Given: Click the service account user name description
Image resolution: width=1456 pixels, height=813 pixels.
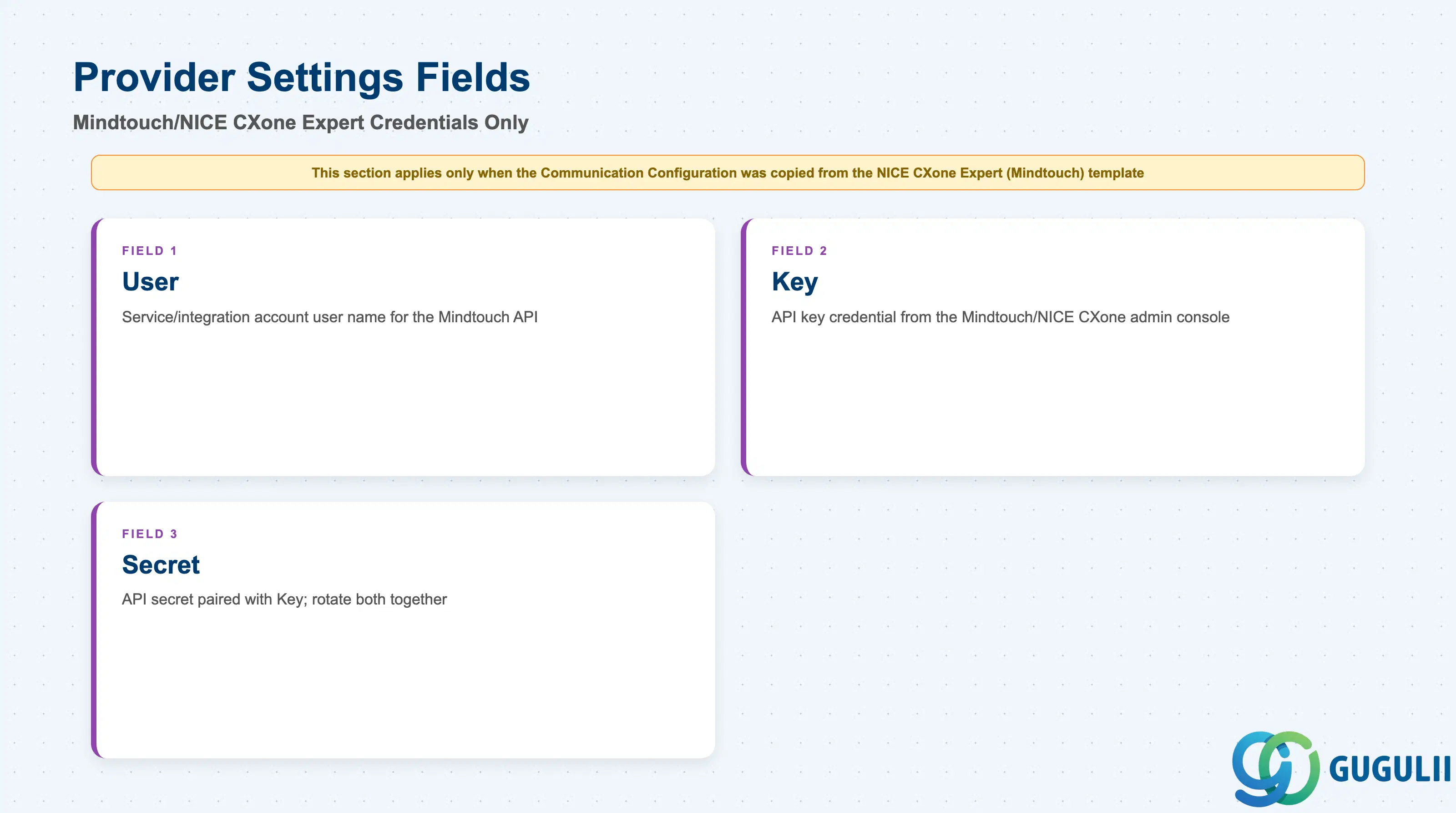Looking at the screenshot, I should click(x=329, y=317).
